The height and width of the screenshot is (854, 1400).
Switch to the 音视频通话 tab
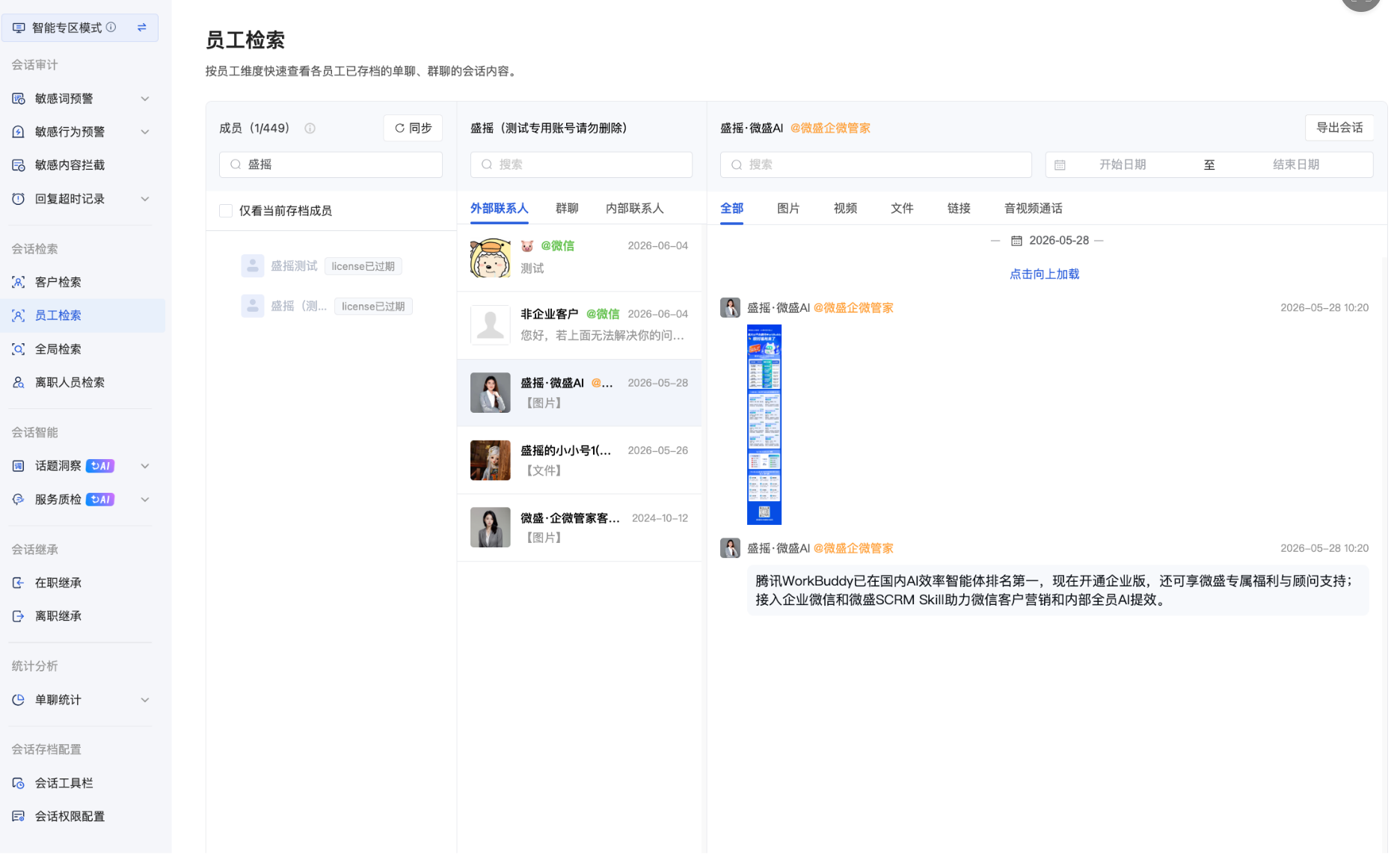[x=1033, y=209]
